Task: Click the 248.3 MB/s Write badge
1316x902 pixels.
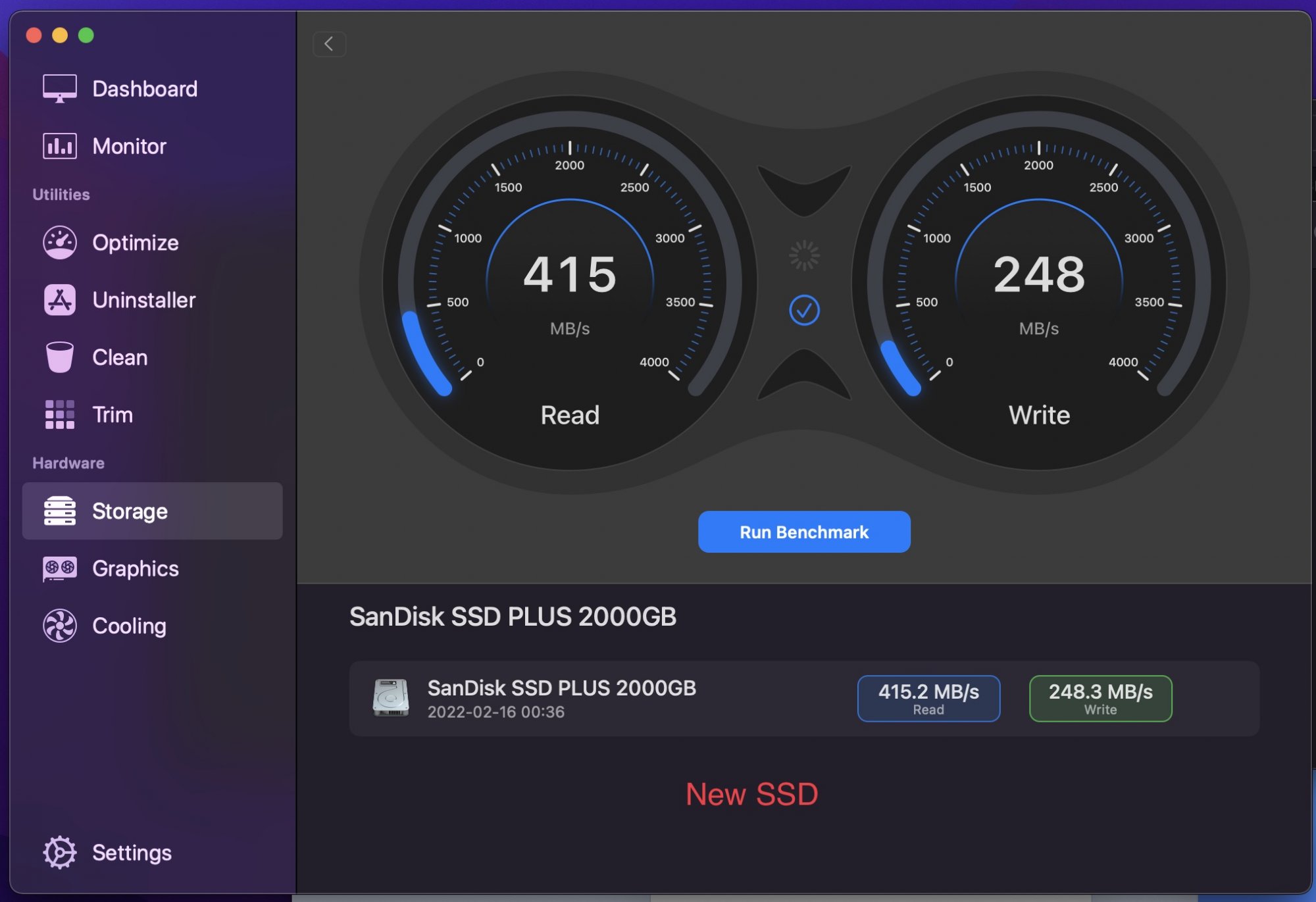Action: point(1100,699)
